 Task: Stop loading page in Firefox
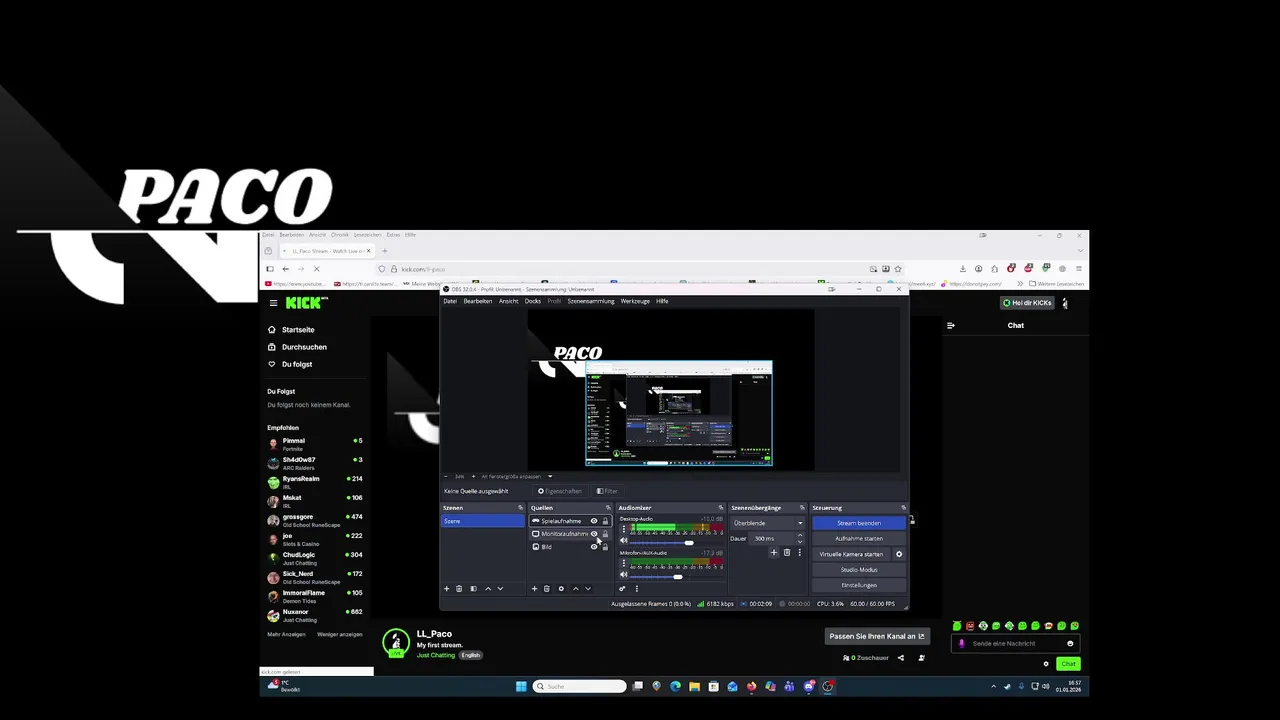(316, 268)
